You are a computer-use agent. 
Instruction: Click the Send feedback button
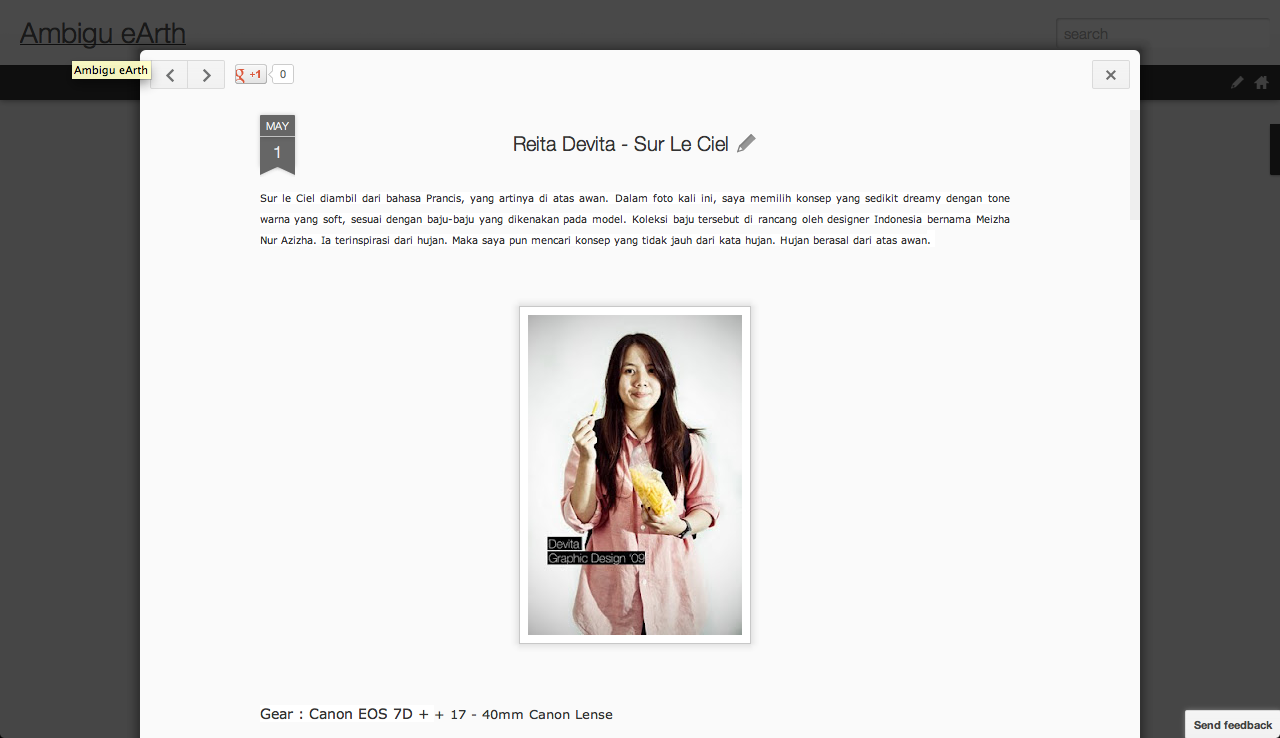(1233, 725)
